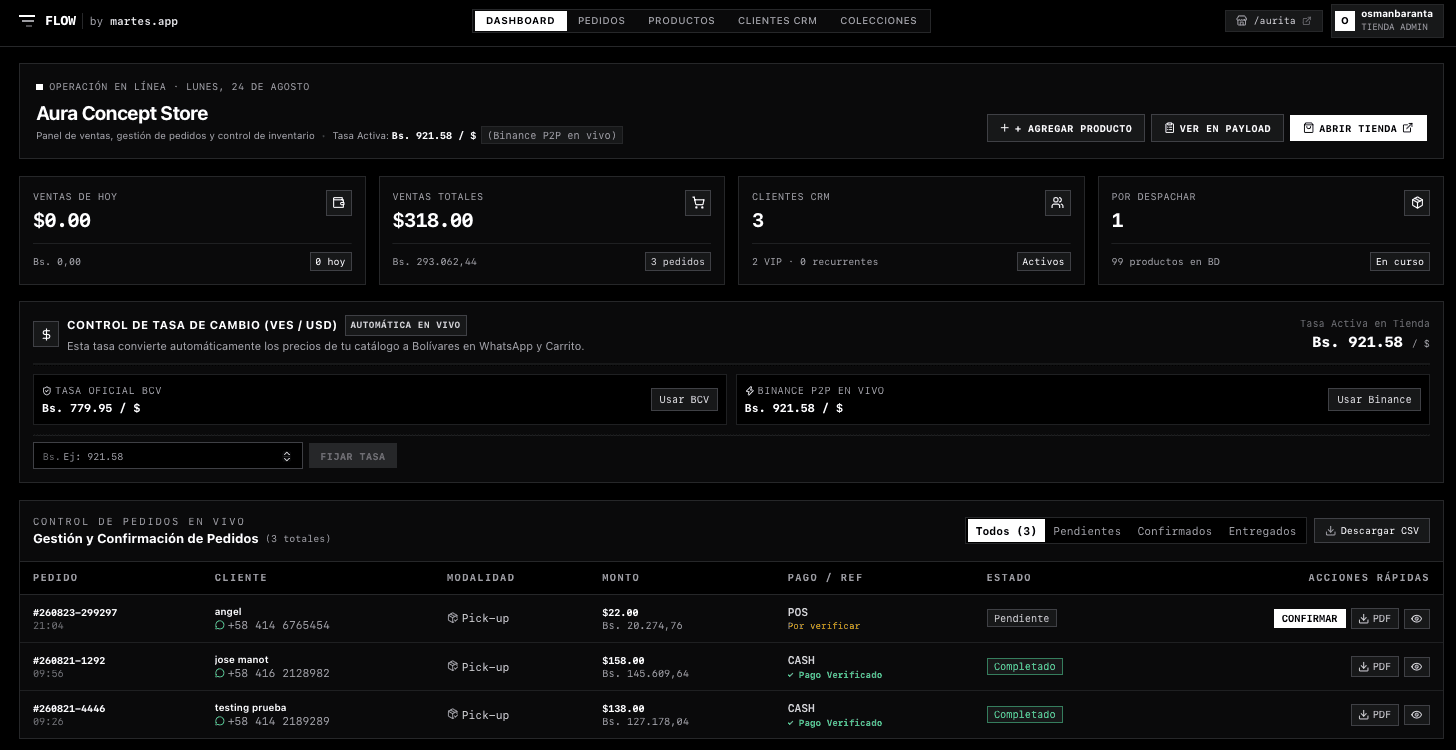This screenshot has height=750, width=1456.
Task: Click the package icon in order #260821-1292 row
Action: [x=453, y=666]
